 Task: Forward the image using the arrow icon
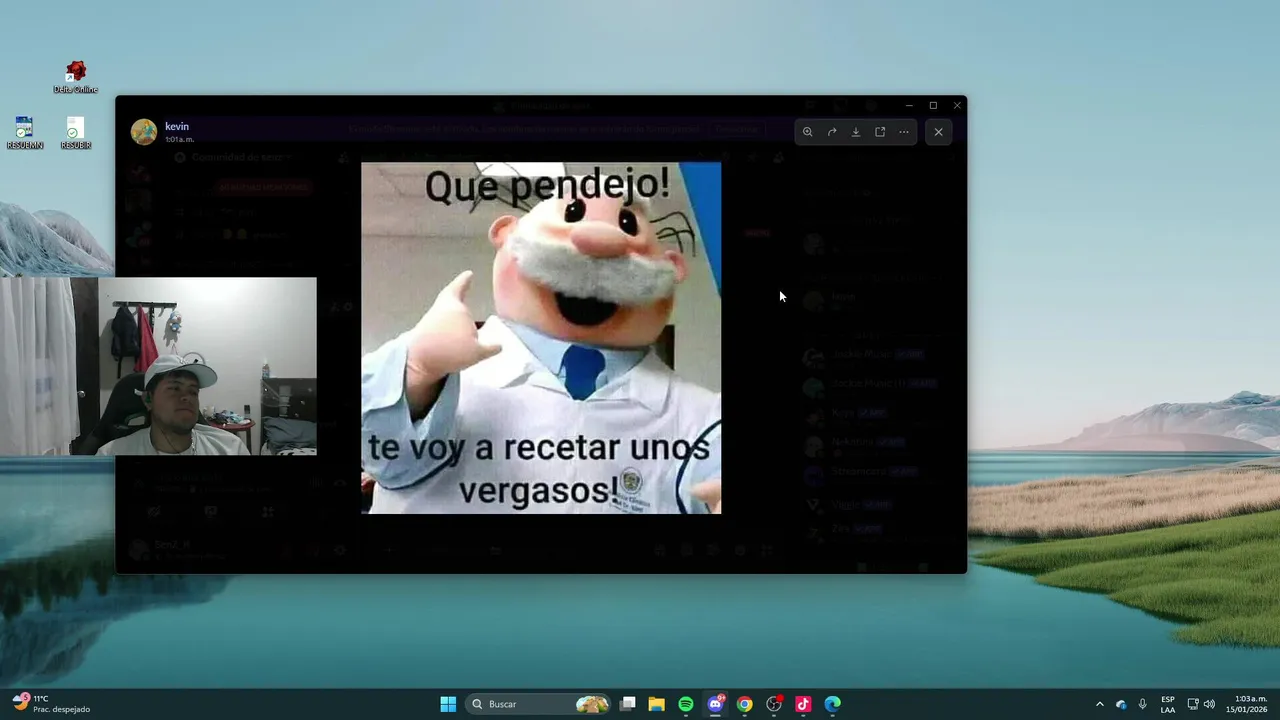tap(832, 132)
